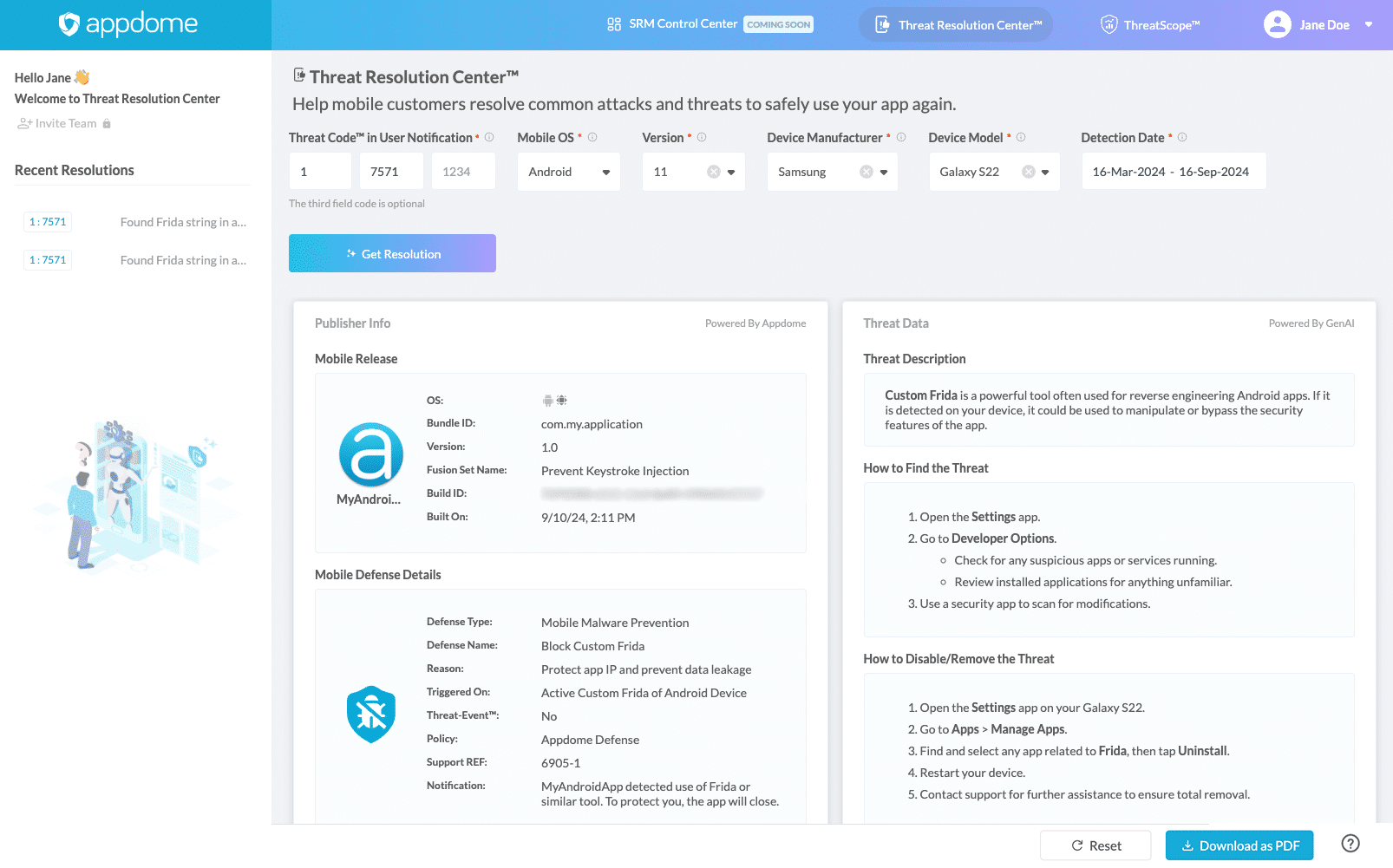Click the Jane Doe profile avatar icon
Screen dimensions: 1393x868
pos(1277,24)
